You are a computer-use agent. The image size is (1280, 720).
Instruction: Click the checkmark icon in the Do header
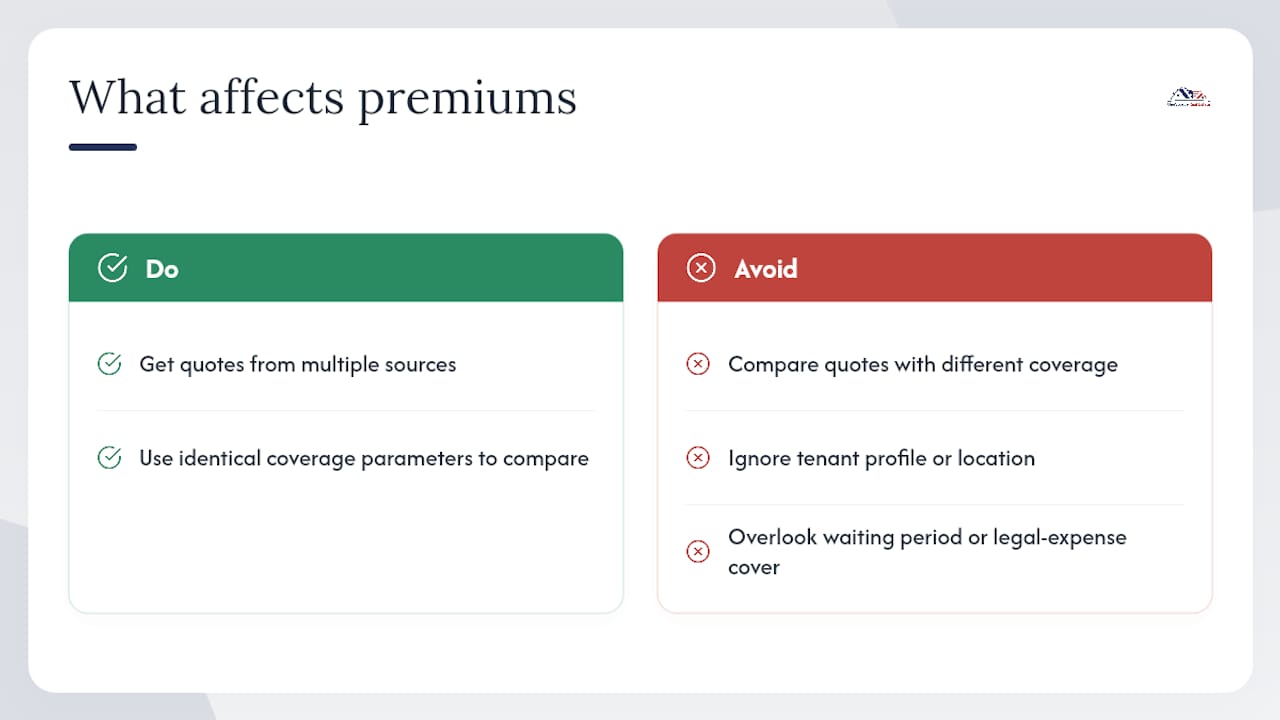coord(112,268)
